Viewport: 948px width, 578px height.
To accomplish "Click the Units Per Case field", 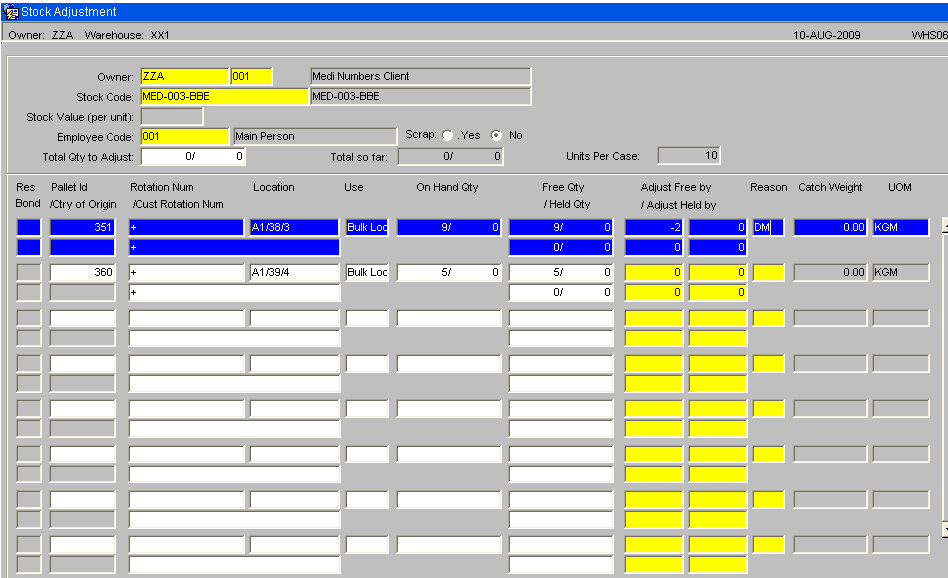I will [689, 155].
